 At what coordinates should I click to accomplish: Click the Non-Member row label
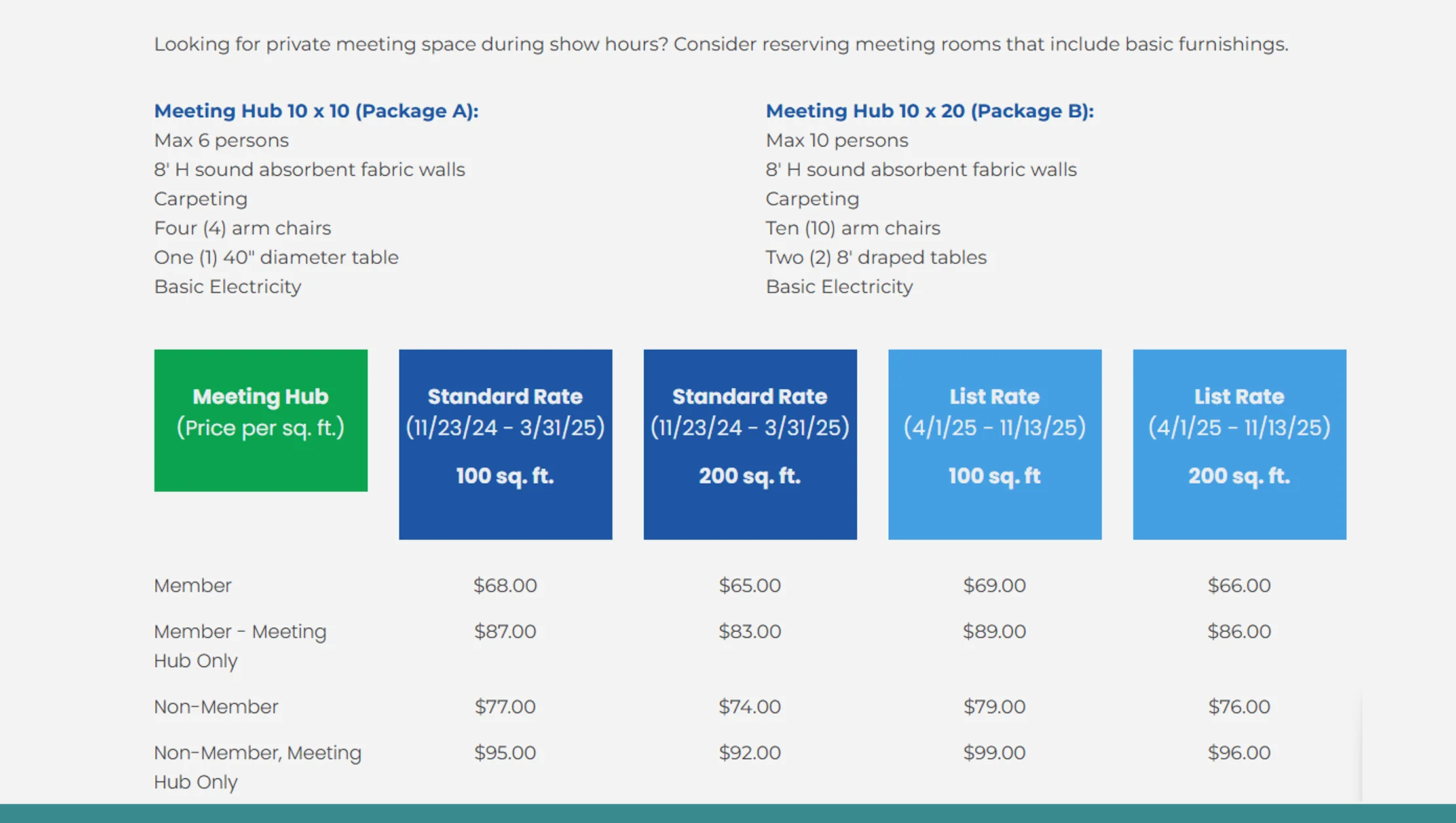216,706
